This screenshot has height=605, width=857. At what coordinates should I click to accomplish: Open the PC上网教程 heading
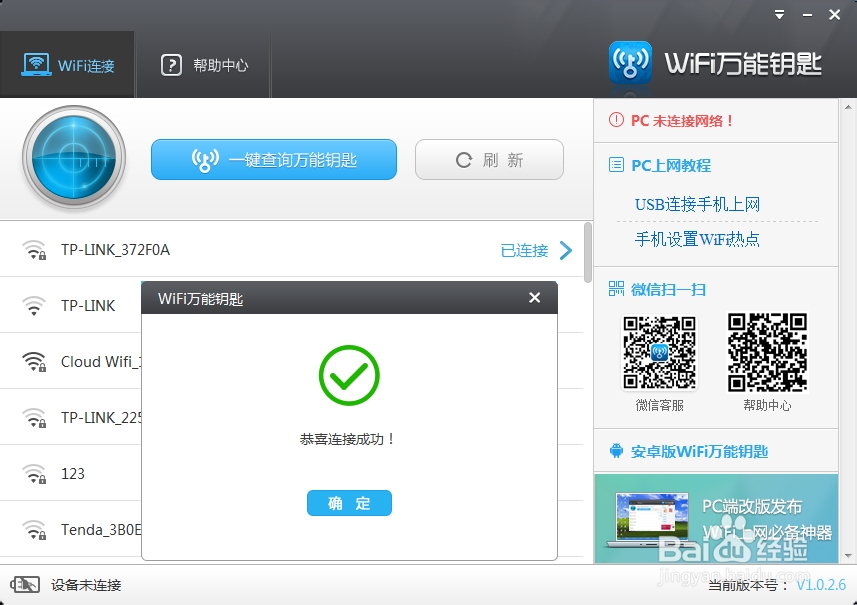pyautogui.click(x=671, y=165)
